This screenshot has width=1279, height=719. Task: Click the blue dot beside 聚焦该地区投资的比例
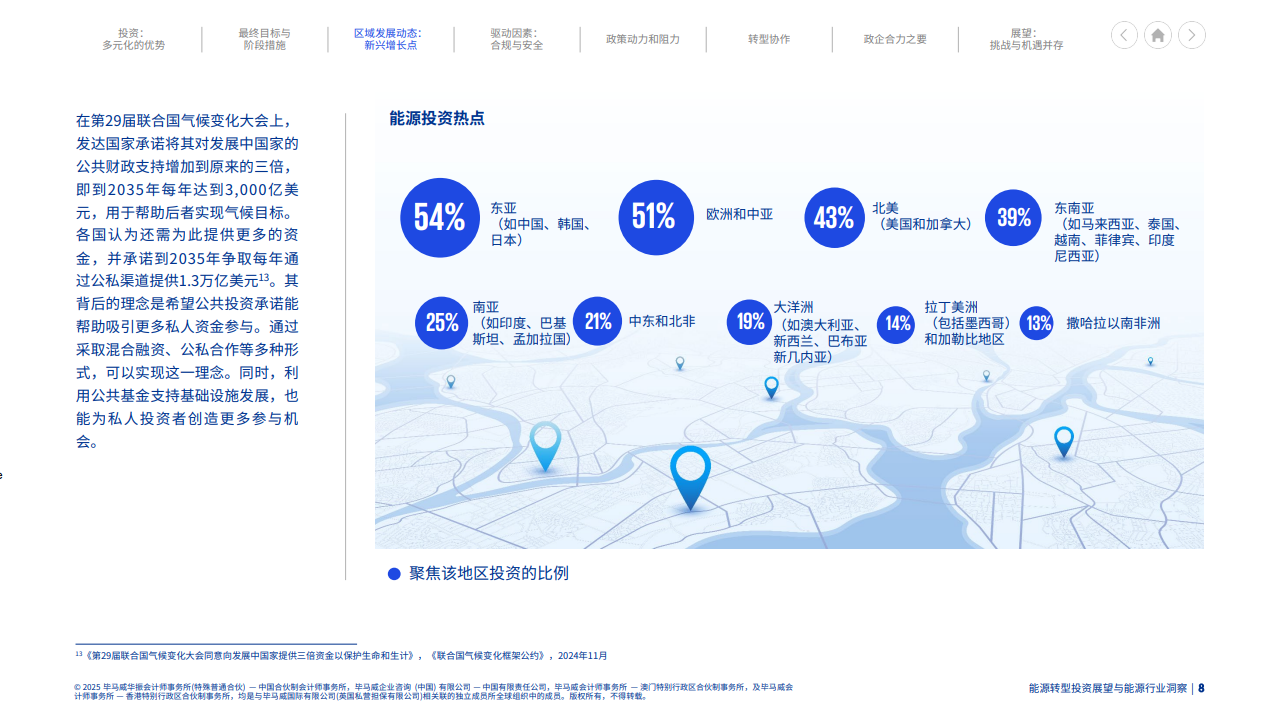point(393,574)
